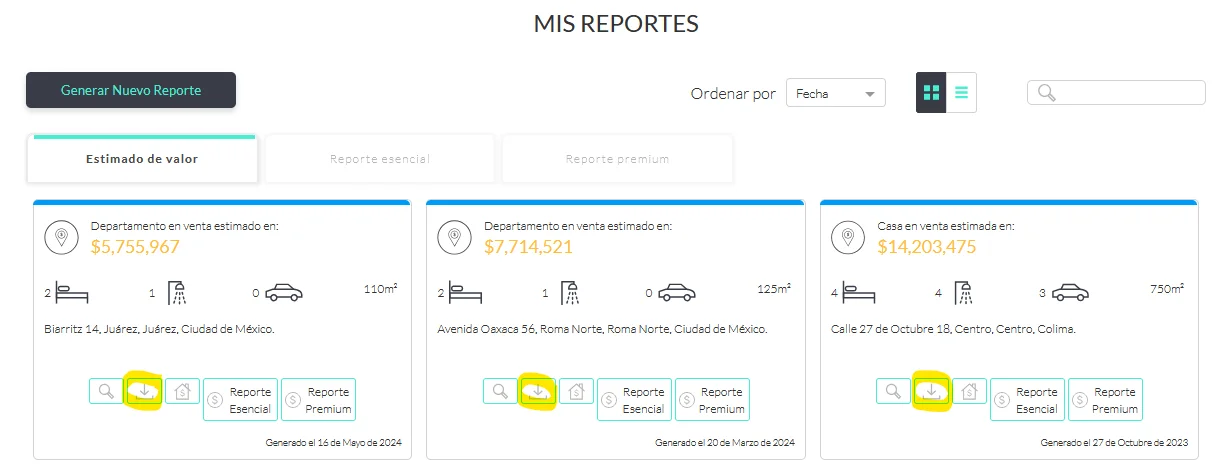Switch to grid view layout
Image resolution: width=1231 pixels, height=475 pixels.
(931, 93)
